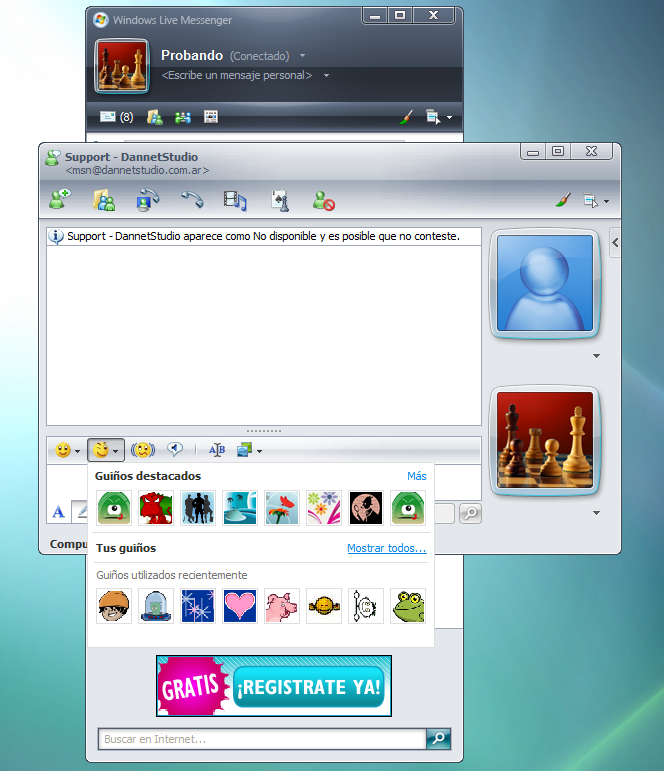Select the orange smiley with hands recent wink
Screen dimensions: 664x771
324,606
